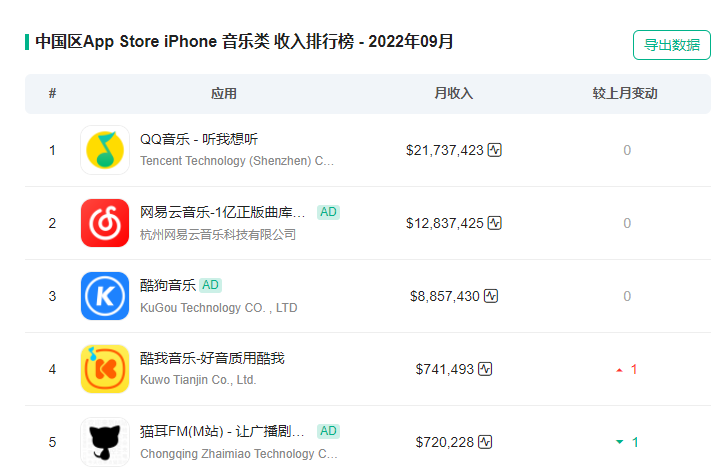Click AD badge beside 酷狗音乐
The height and width of the screenshot is (470, 723).
211,285
